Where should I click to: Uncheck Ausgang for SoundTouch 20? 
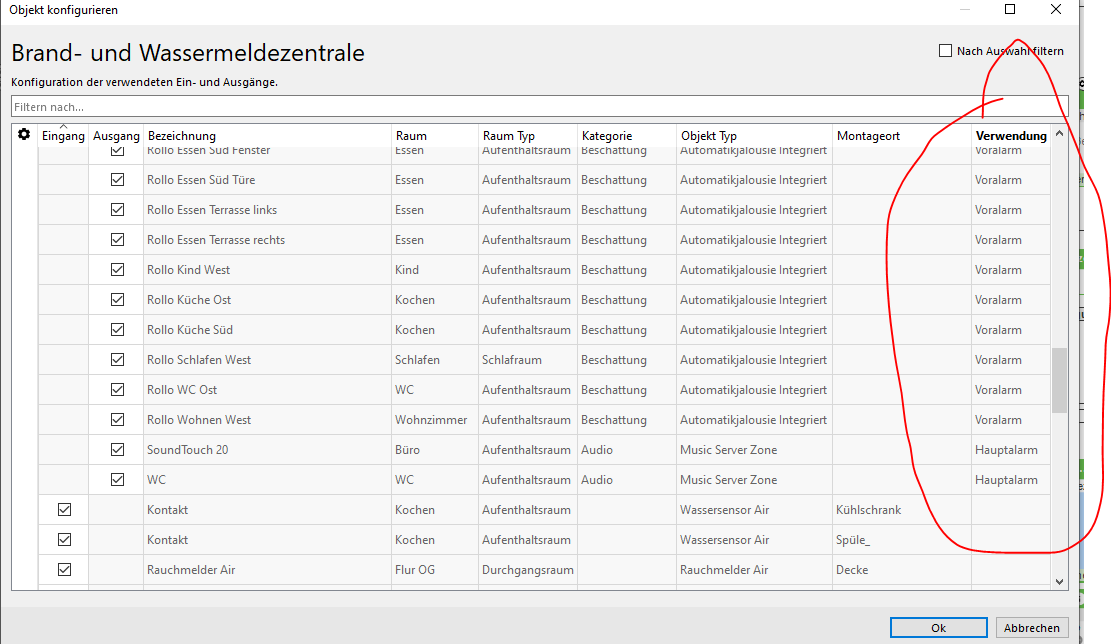pos(117,450)
